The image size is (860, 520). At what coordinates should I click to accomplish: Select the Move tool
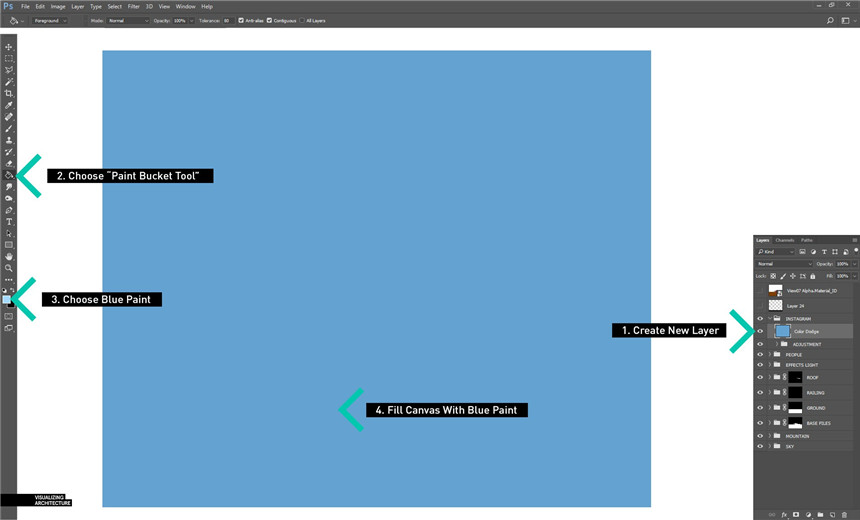(x=9, y=47)
